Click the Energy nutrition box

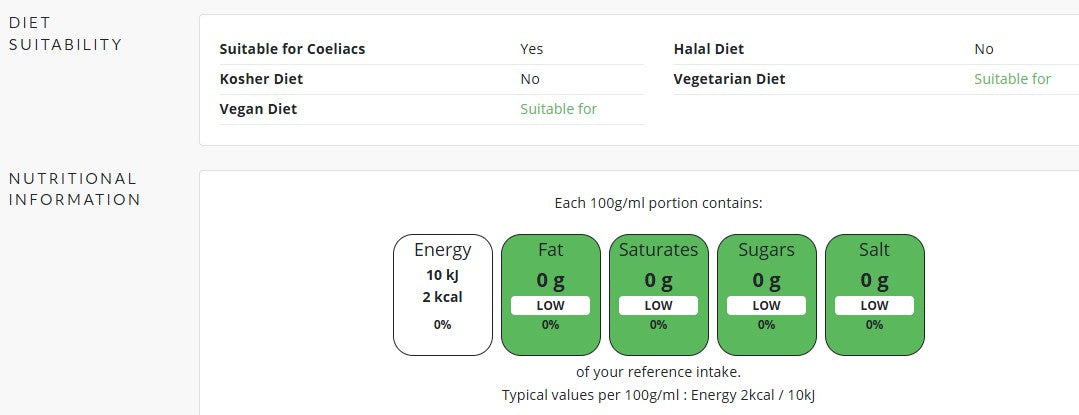(x=442, y=294)
